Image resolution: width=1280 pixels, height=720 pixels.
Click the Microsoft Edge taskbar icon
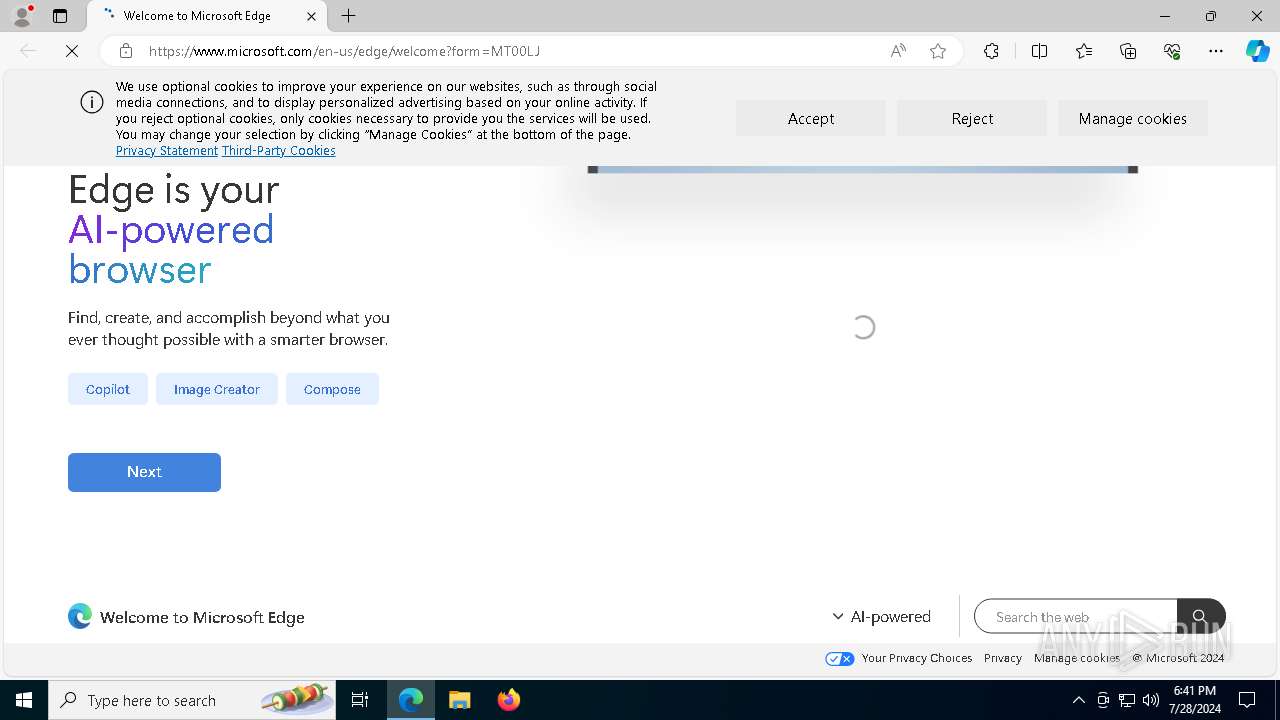tap(411, 700)
